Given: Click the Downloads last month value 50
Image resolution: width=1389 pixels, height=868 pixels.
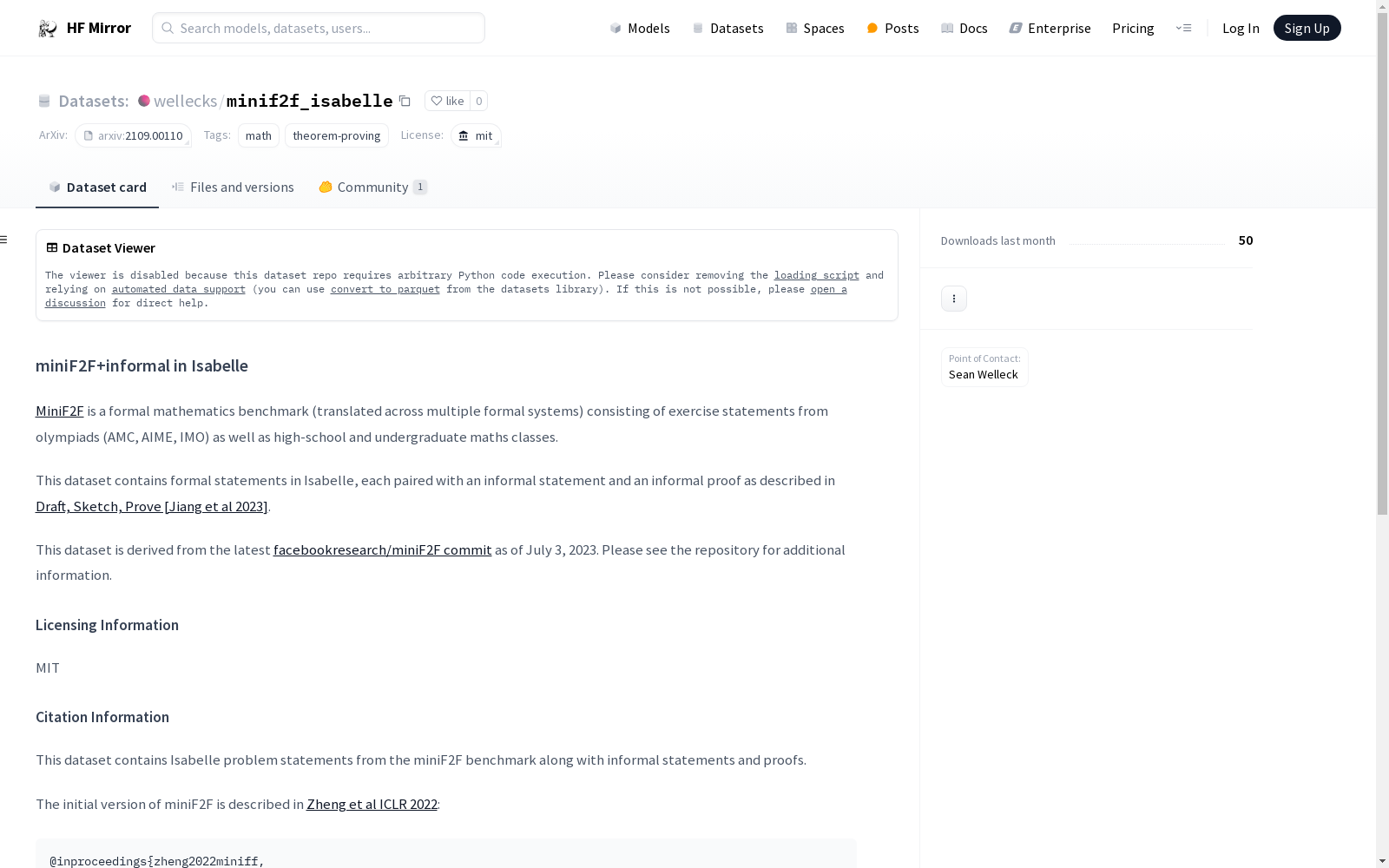Looking at the screenshot, I should pyautogui.click(x=1246, y=240).
